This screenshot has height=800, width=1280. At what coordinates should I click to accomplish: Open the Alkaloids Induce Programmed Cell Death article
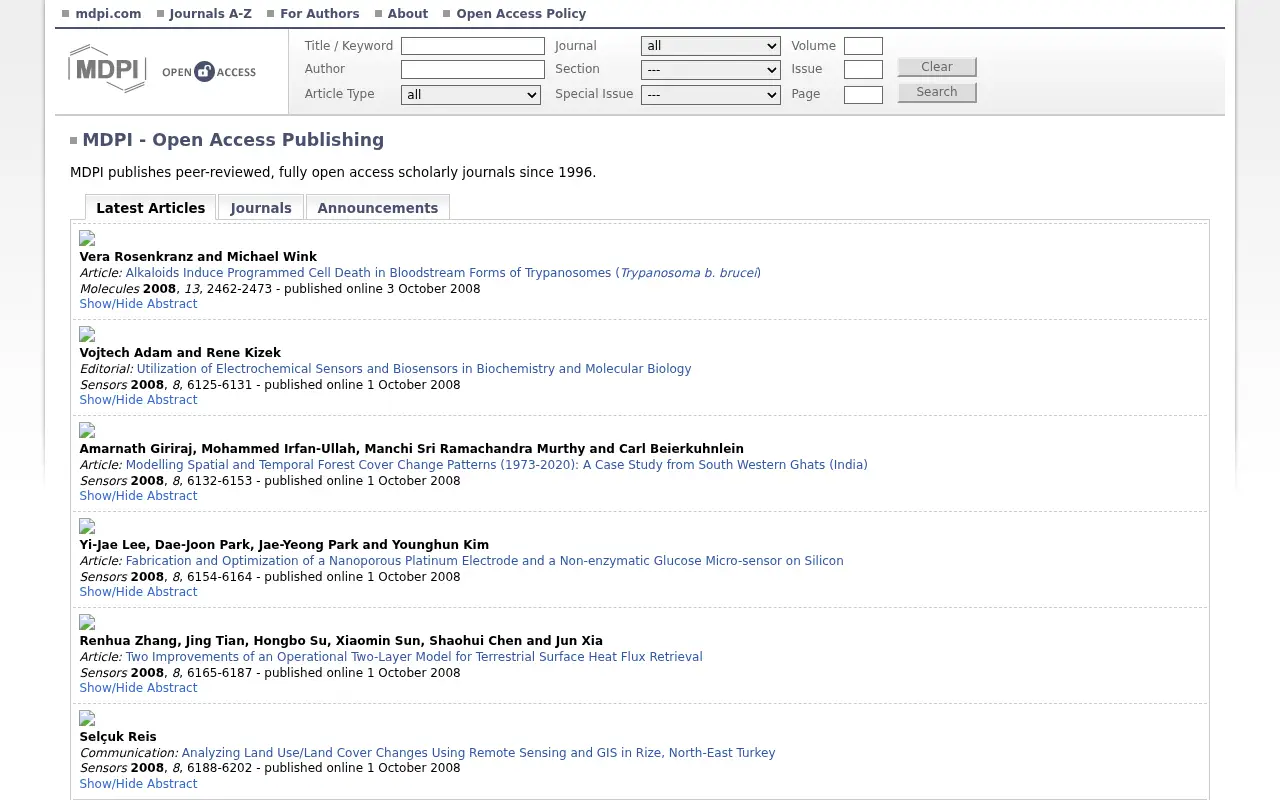443,273
